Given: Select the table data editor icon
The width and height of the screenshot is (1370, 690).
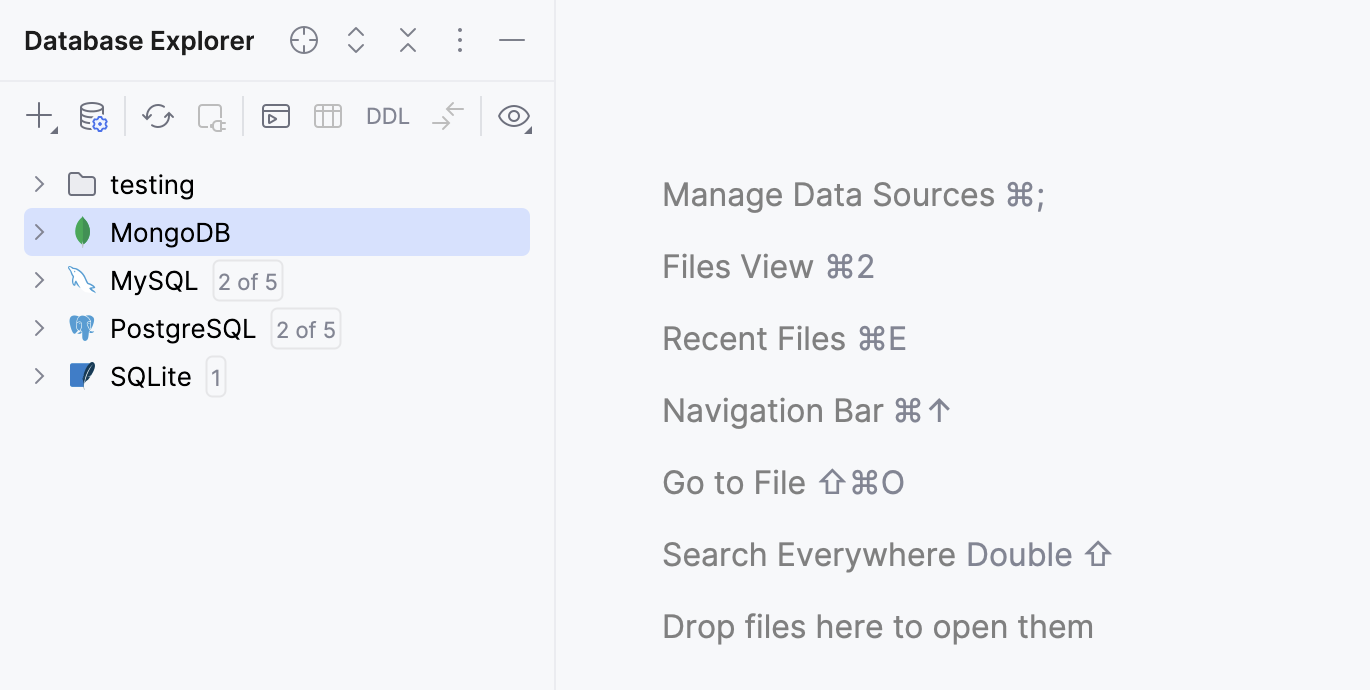Looking at the screenshot, I should pos(328,116).
